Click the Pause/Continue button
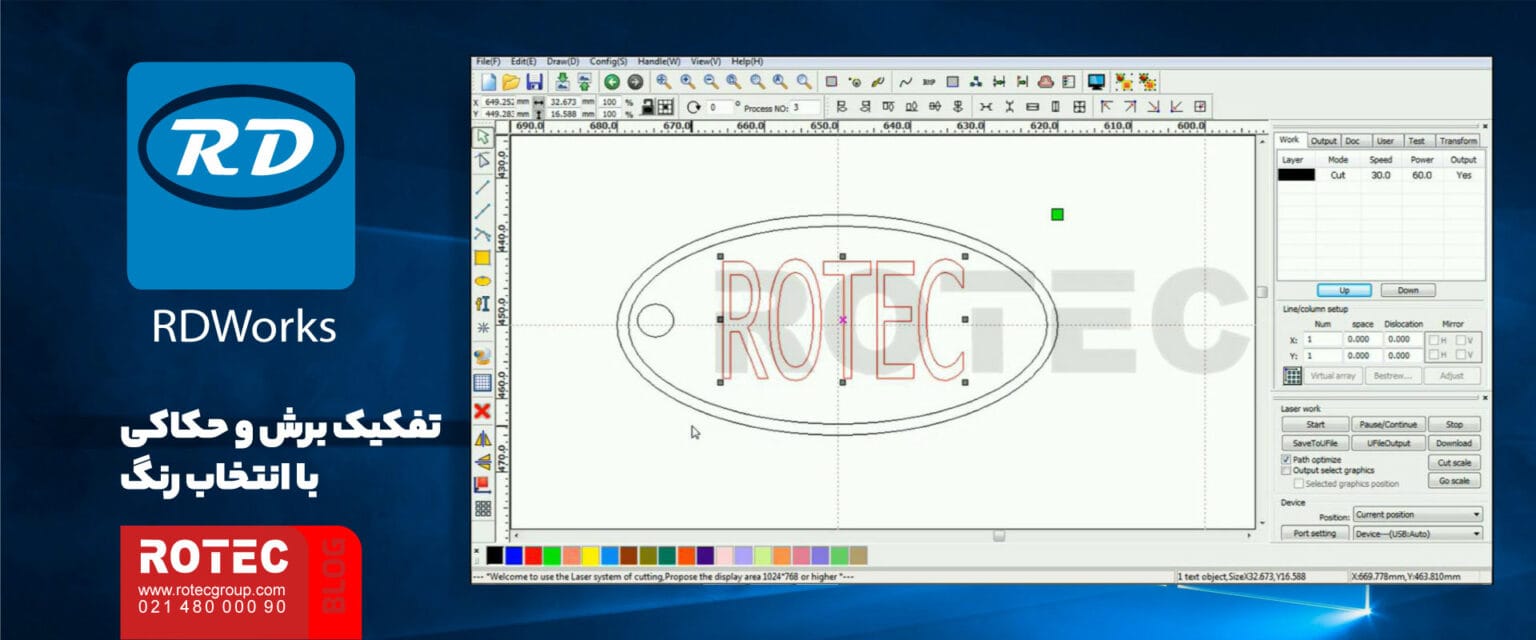Image resolution: width=1536 pixels, height=640 pixels. (1388, 424)
